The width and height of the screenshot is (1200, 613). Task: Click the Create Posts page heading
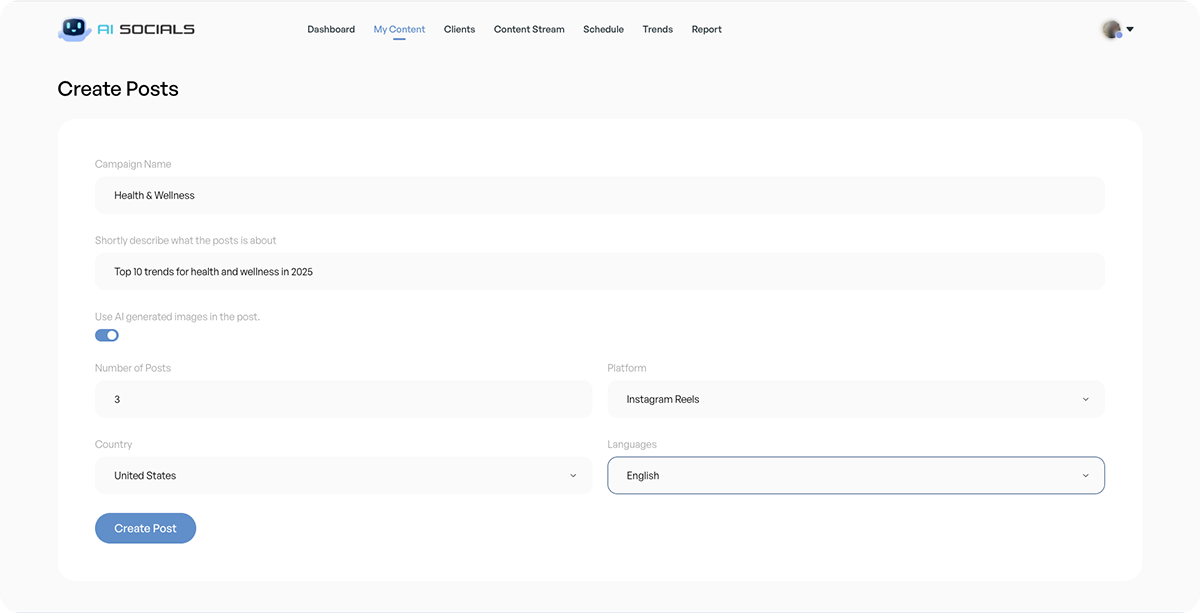click(118, 89)
